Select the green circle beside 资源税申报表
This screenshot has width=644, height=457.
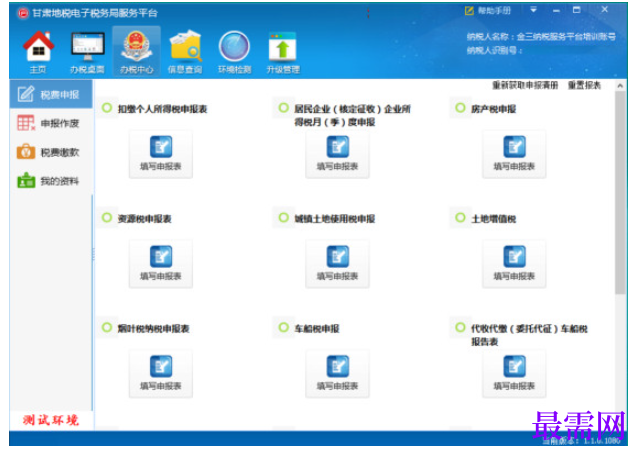(x=107, y=218)
